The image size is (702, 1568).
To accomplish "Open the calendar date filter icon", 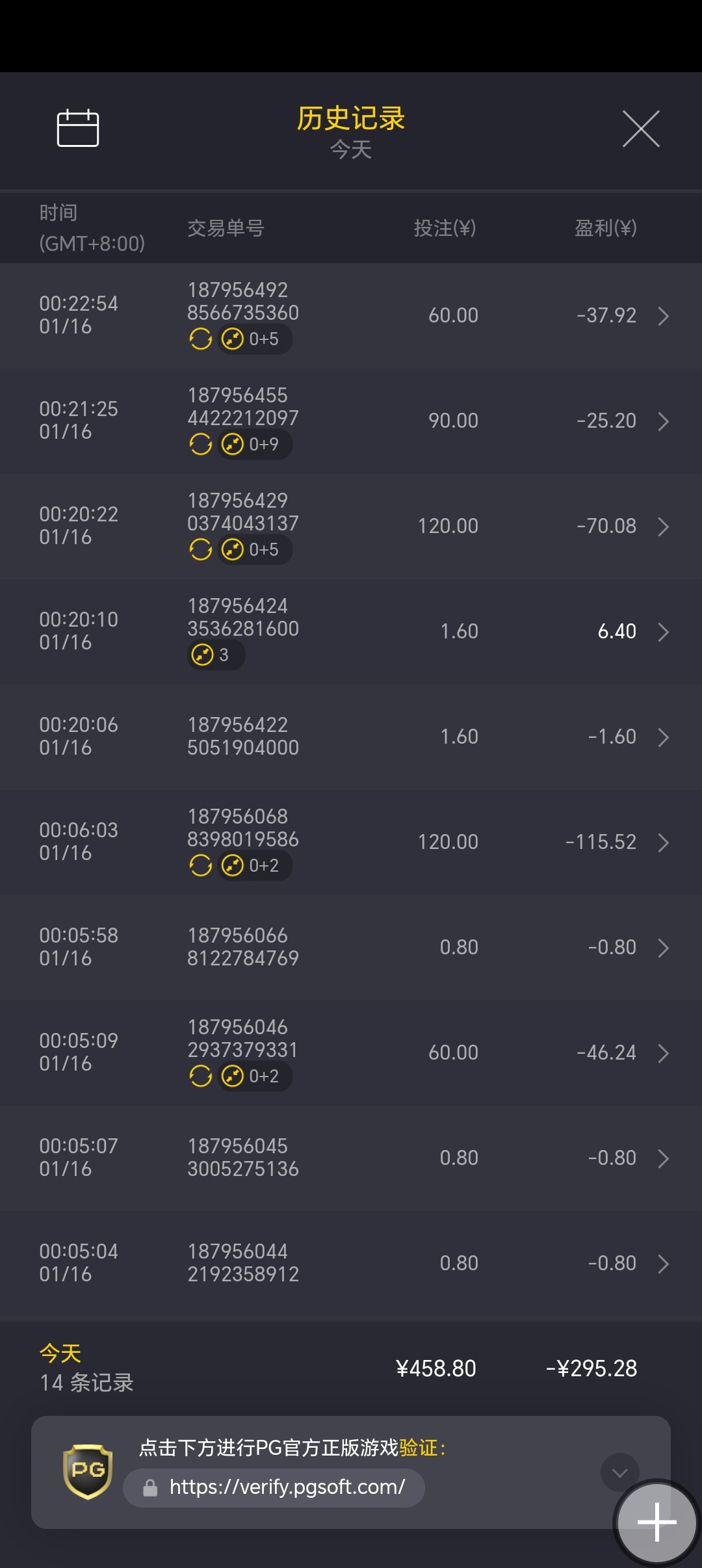I will tap(78, 128).
